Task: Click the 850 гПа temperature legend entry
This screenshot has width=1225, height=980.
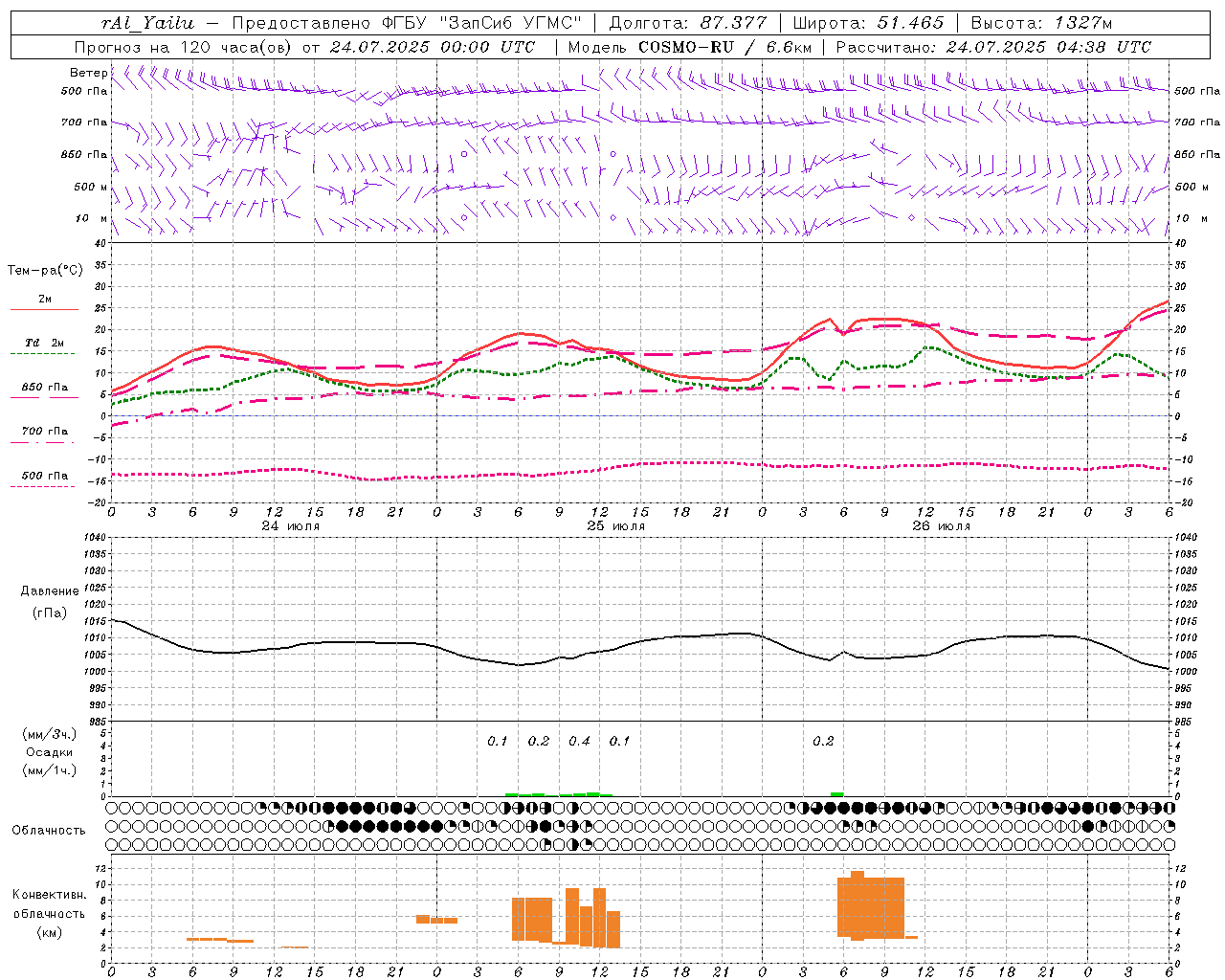Action: pyautogui.click(x=44, y=391)
